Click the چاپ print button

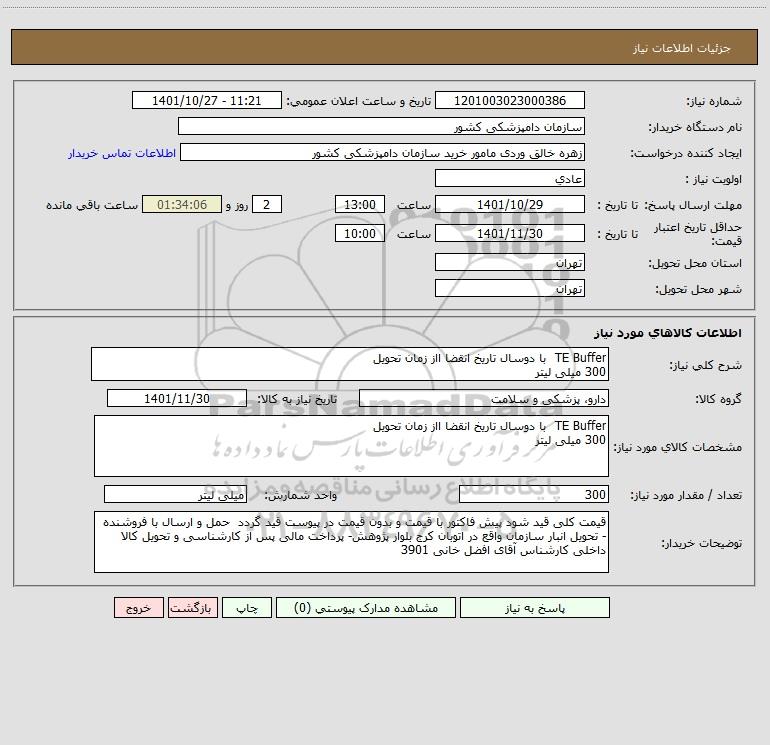click(247, 607)
